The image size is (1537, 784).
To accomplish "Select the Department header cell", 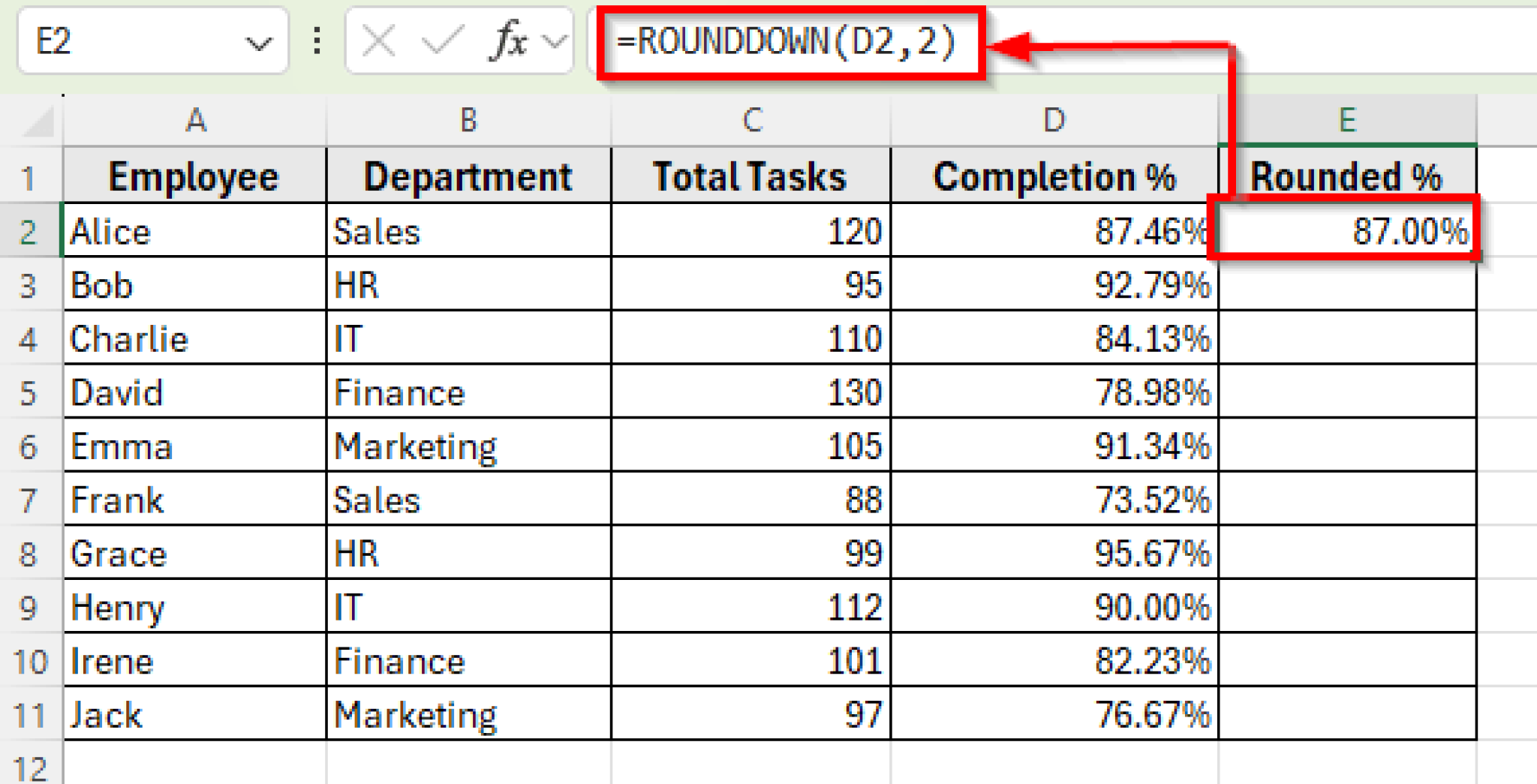I will [468, 177].
